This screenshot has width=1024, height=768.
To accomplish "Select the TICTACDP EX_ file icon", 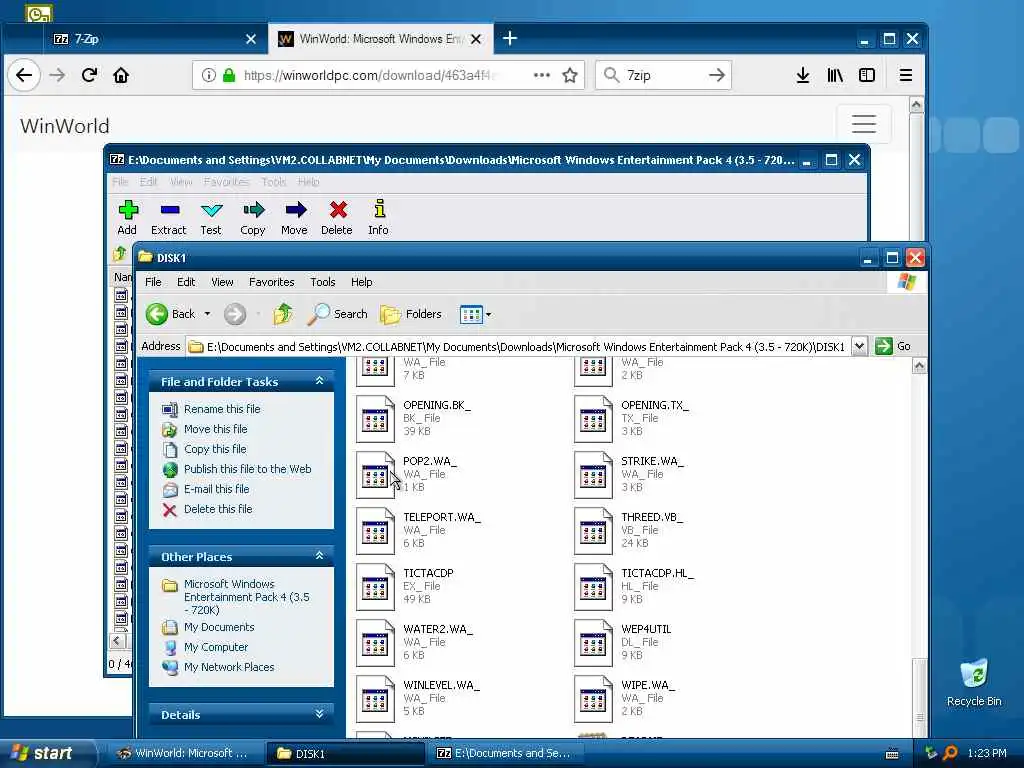I will 376,586.
